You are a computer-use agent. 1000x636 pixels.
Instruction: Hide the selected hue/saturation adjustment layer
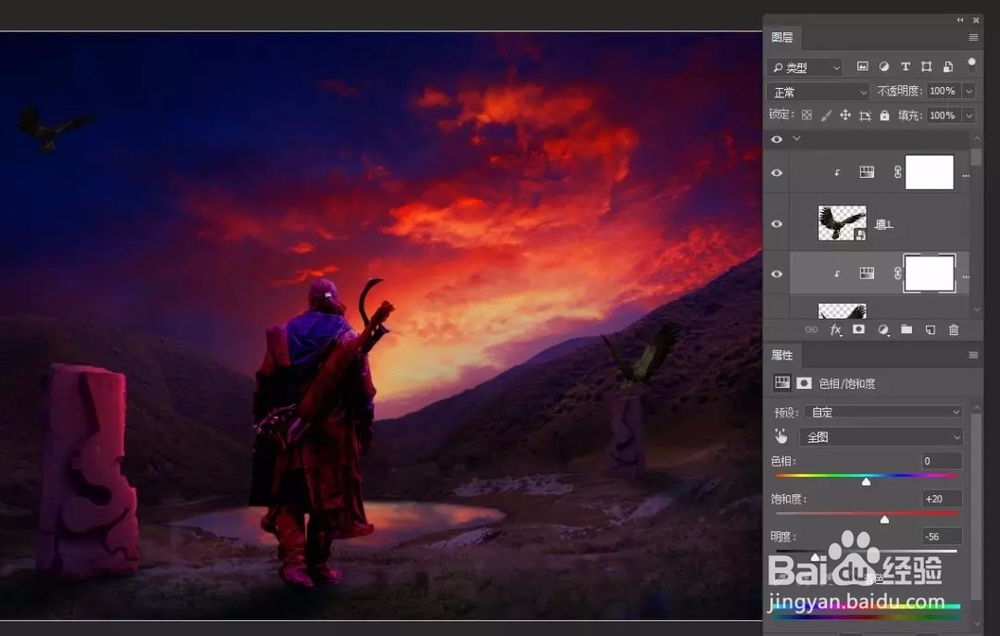pyautogui.click(x=776, y=274)
